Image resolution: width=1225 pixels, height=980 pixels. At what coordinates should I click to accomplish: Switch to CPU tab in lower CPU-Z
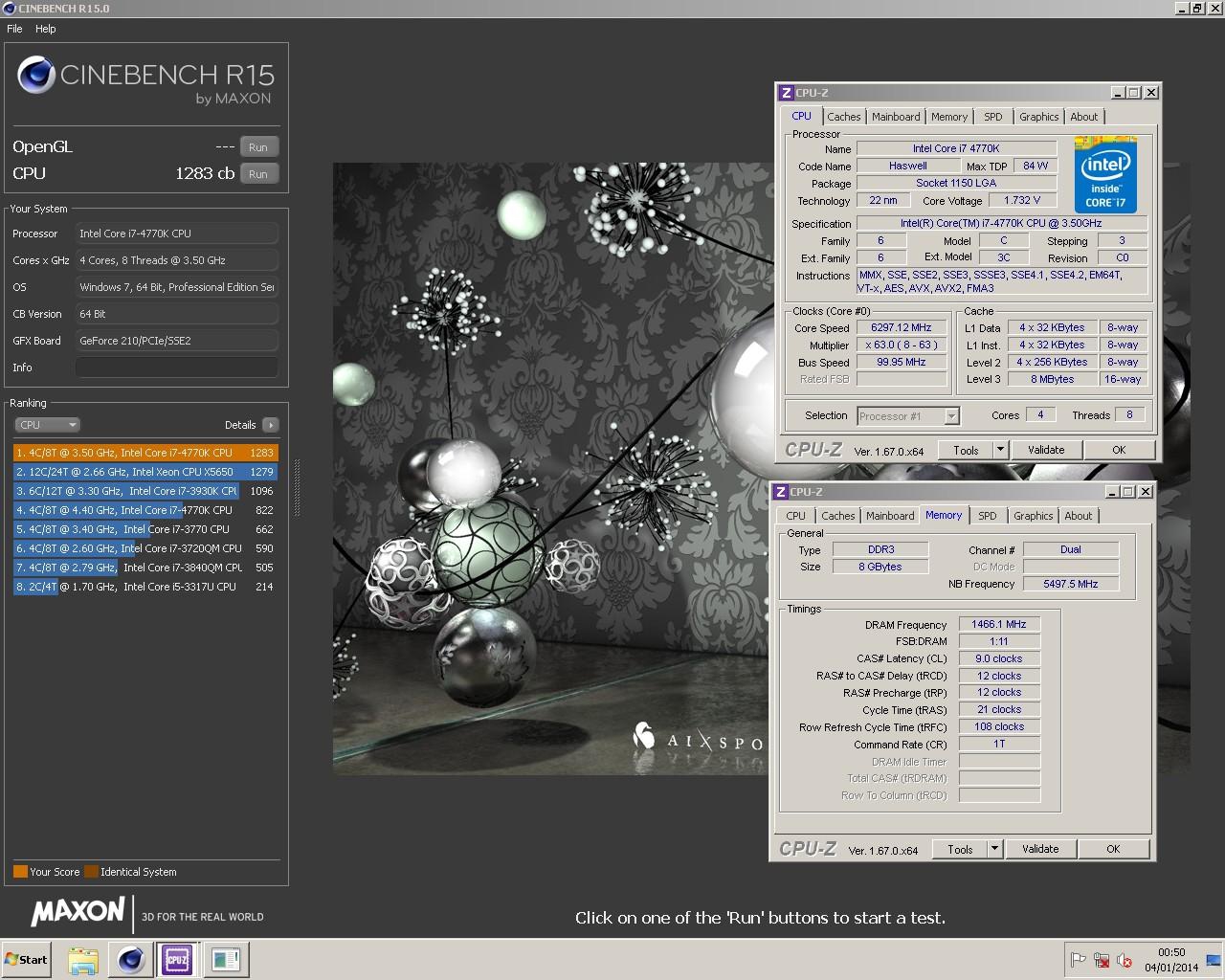tap(795, 516)
